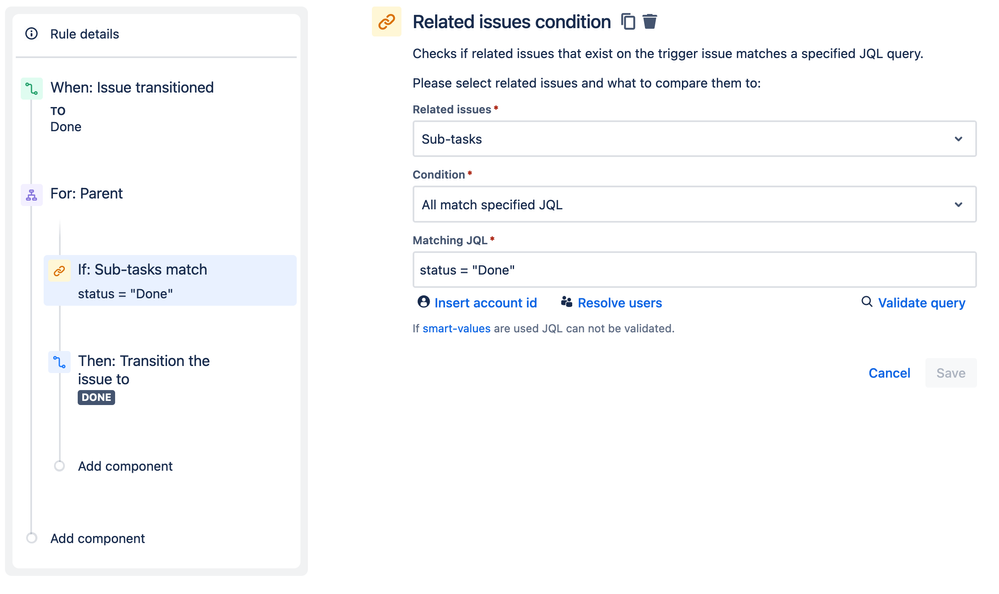The image size is (999, 594).
Task: Click the purple For: Parent branch icon
Action: (31, 195)
